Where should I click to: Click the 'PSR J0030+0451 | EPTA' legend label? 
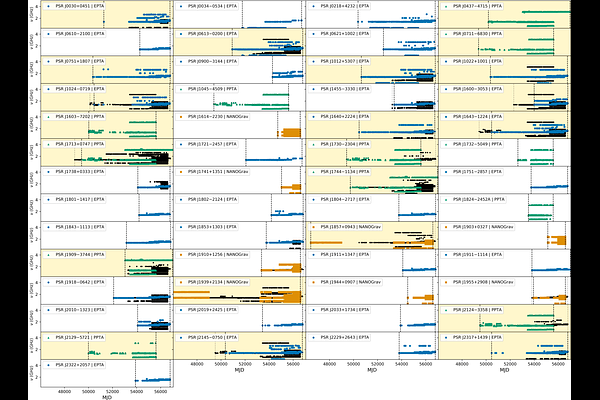tap(80, 6)
